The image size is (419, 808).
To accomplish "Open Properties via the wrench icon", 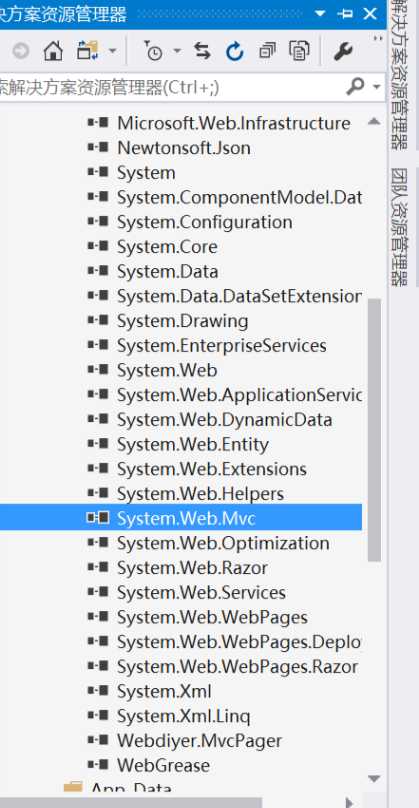I will pyautogui.click(x=343, y=51).
